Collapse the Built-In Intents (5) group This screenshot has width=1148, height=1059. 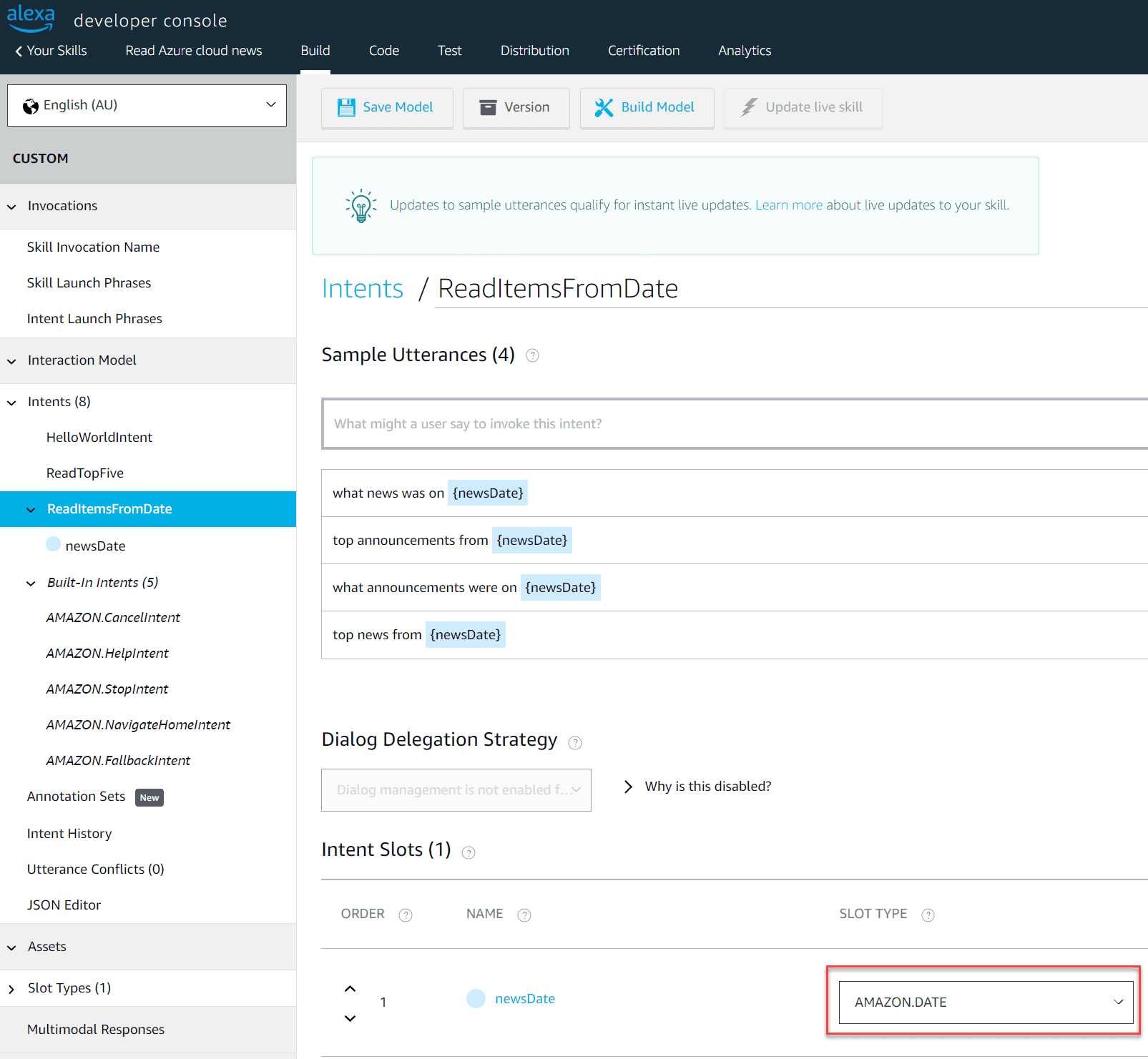pyautogui.click(x=31, y=583)
